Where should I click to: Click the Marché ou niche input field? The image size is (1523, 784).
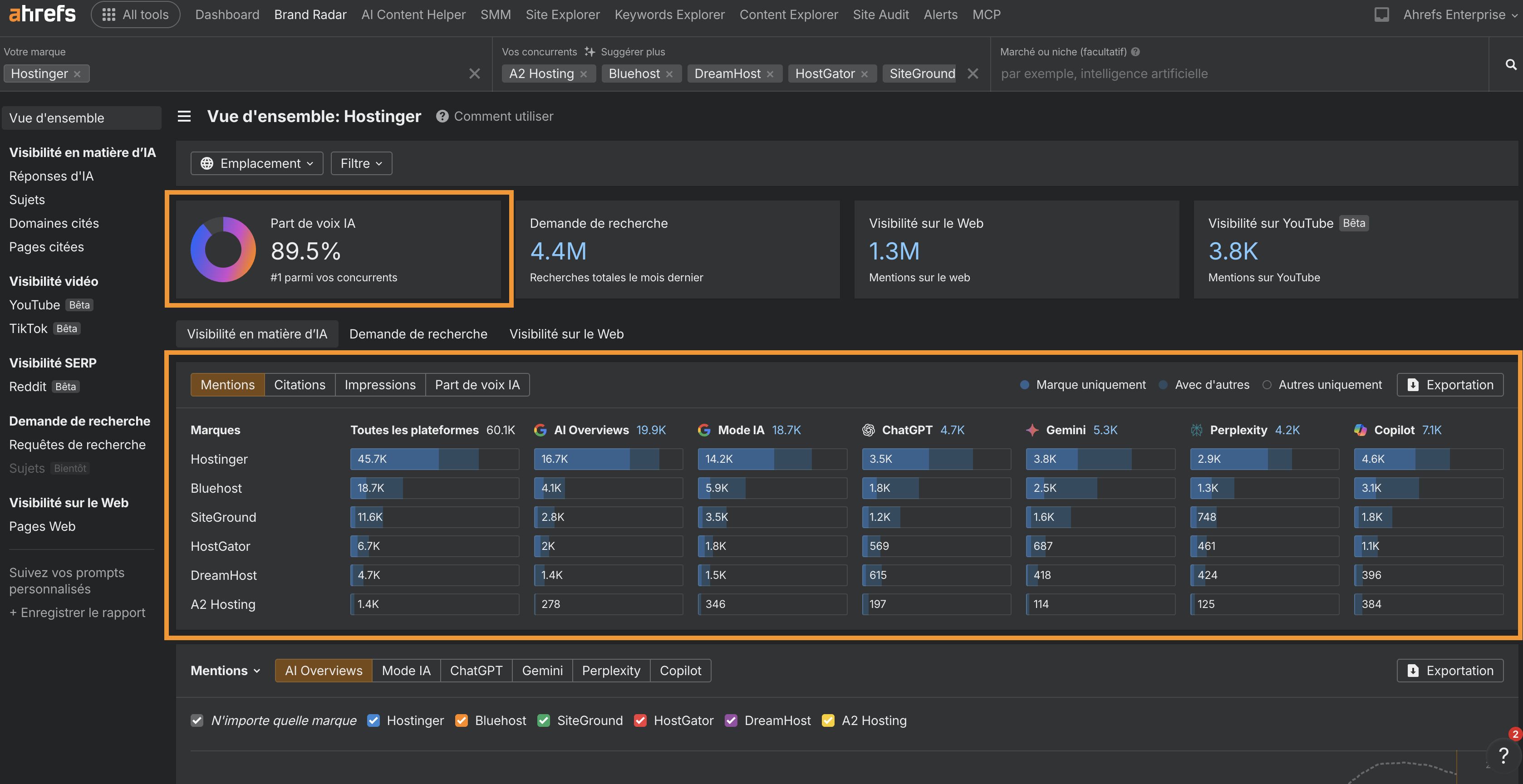(x=1183, y=73)
